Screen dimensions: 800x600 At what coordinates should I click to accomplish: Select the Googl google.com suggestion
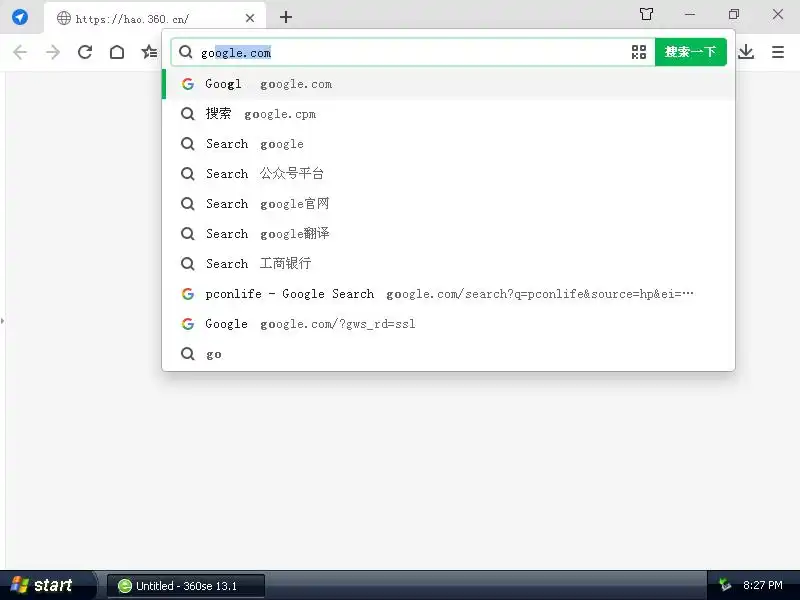pyautogui.click(x=448, y=84)
